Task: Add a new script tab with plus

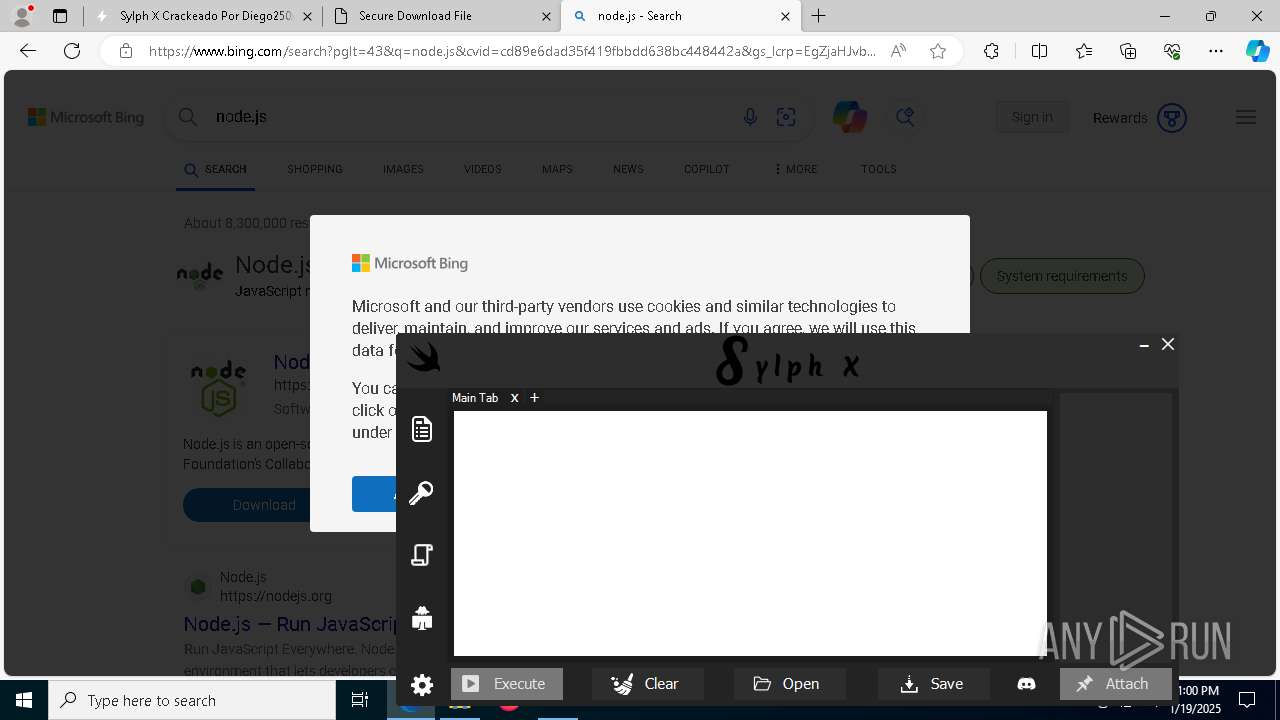Action: tap(535, 398)
